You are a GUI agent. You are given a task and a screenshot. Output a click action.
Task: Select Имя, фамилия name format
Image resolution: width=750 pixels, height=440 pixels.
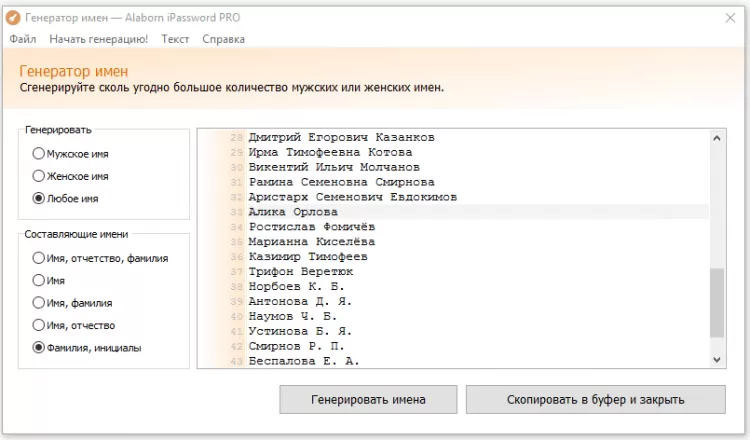(x=39, y=303)
